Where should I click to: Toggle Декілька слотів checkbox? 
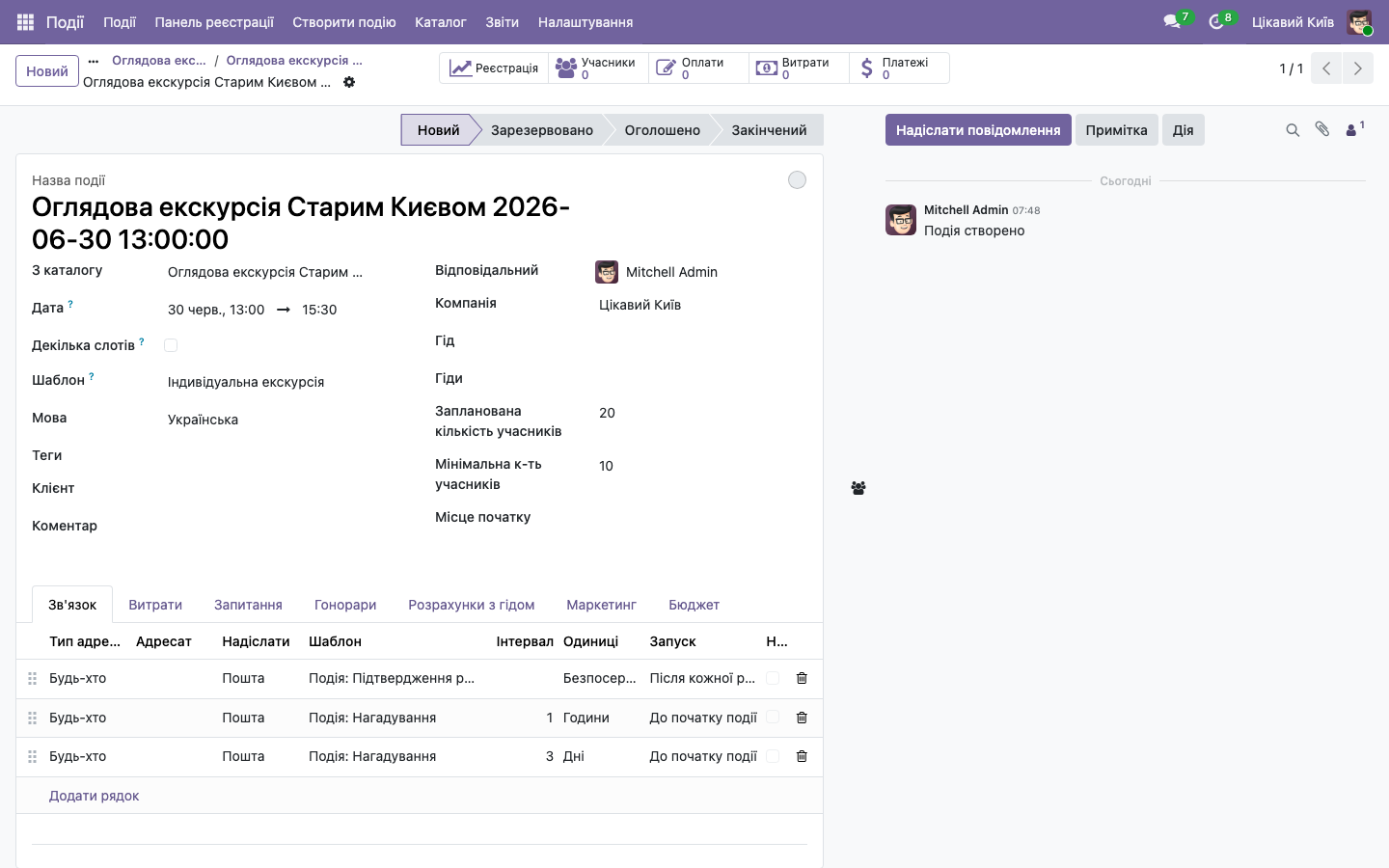pos(171,345)
